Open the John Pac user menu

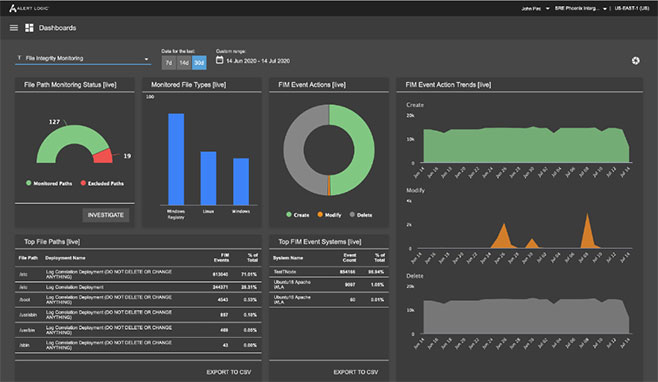coord(535,8)
